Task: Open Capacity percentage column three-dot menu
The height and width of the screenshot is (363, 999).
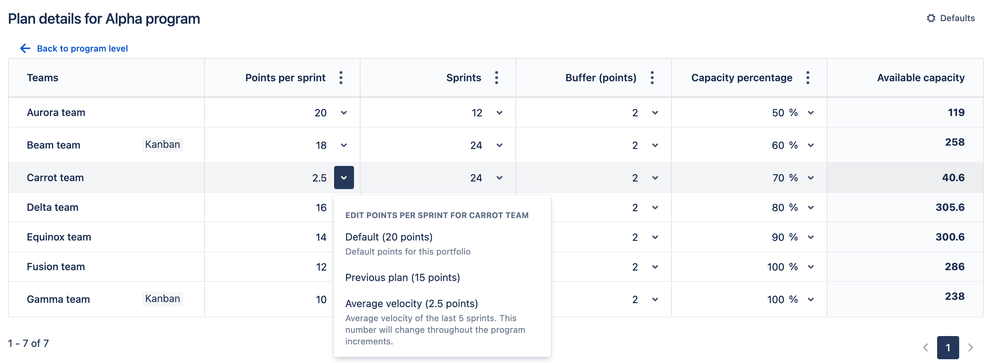Action: [808, 78]
